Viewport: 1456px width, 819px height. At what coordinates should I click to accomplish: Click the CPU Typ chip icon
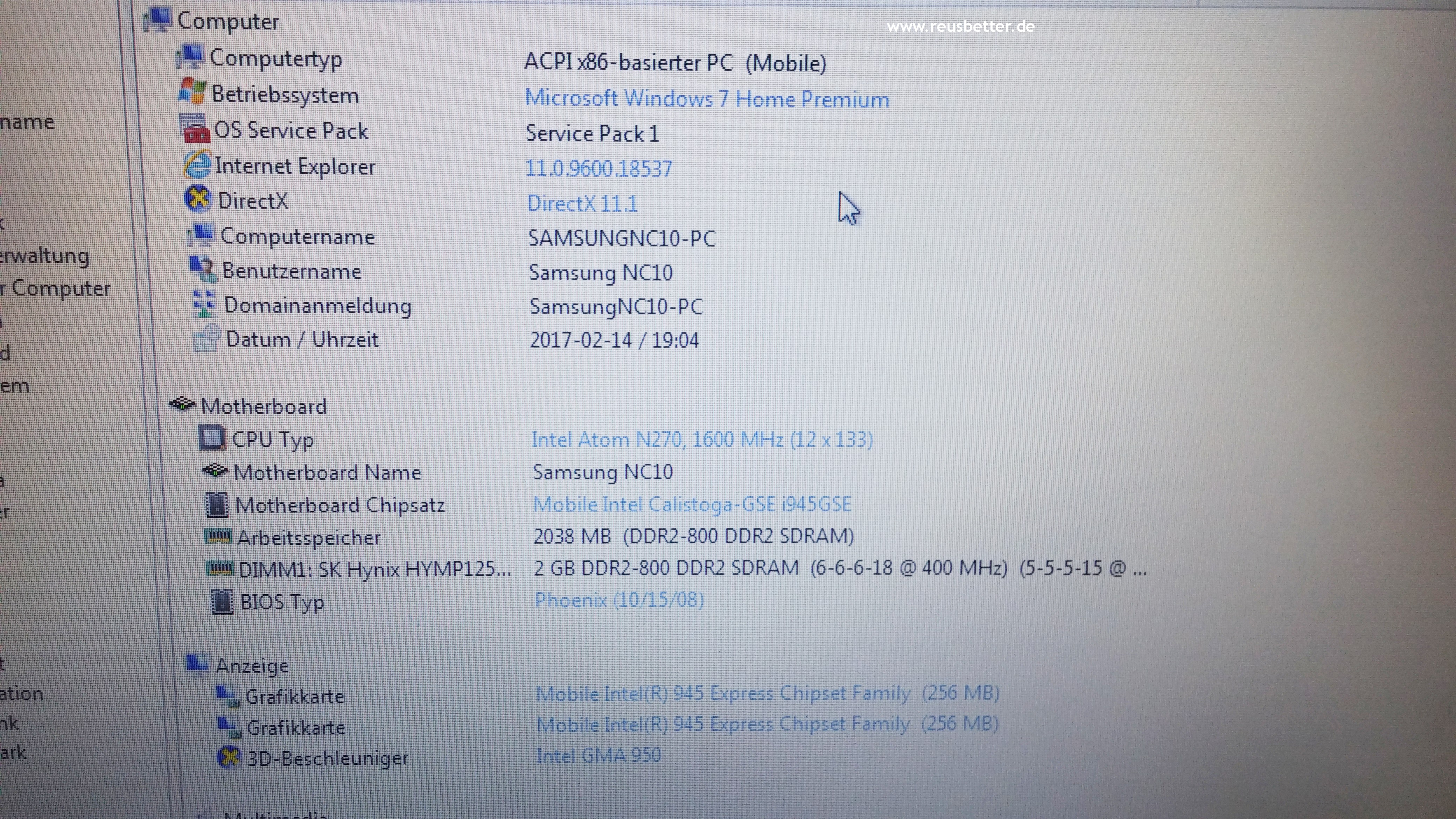click(212, 438)
